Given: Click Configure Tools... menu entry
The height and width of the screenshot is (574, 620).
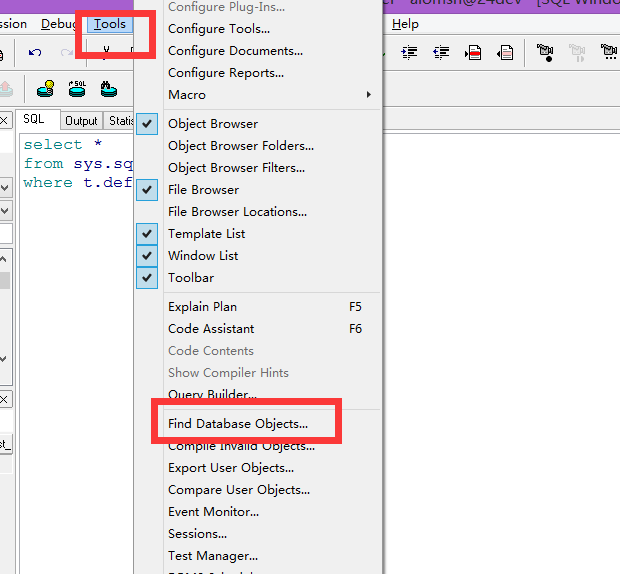Looking at the screenshot, I should pos(219,29).
